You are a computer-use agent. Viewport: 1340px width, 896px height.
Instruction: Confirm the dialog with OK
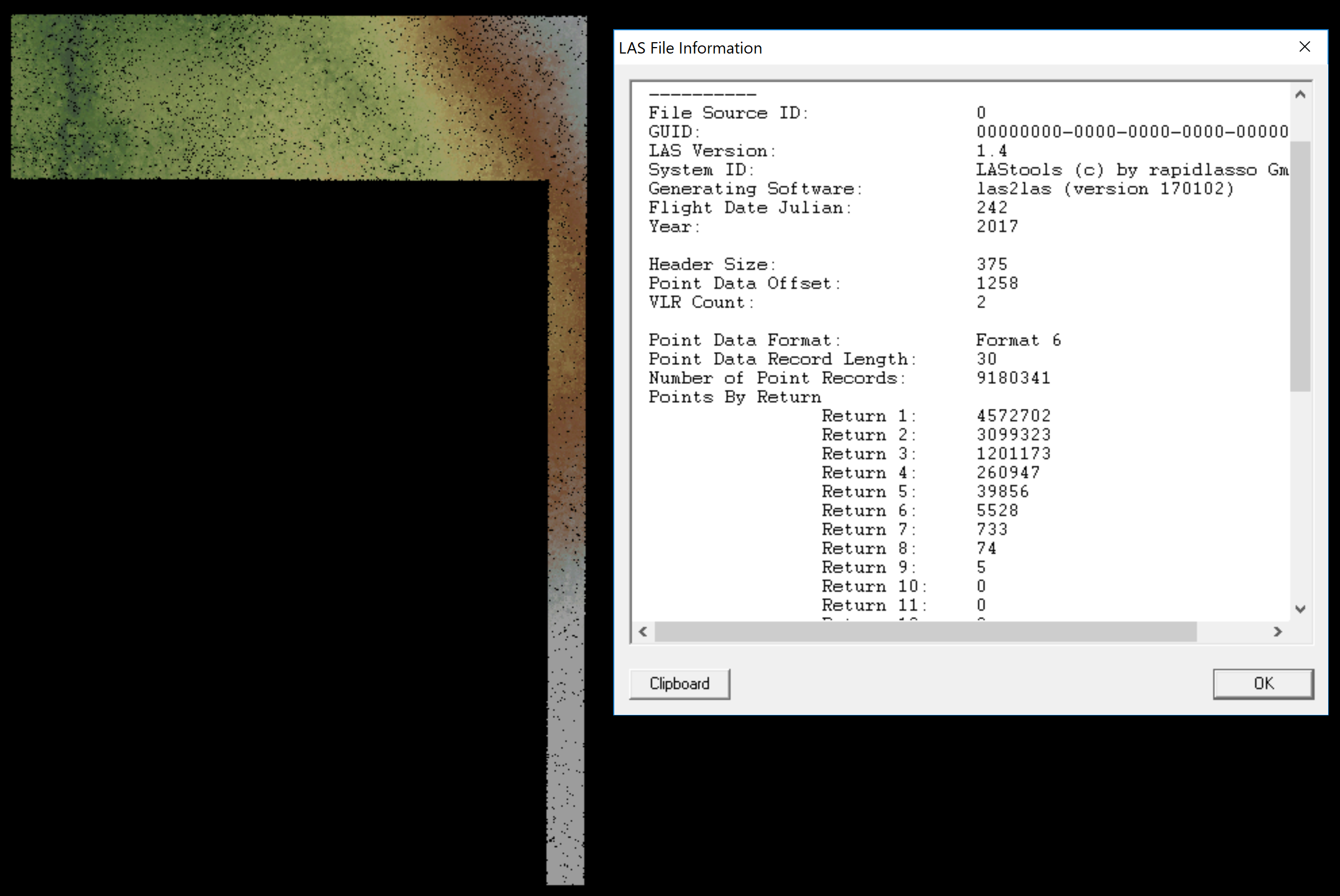pos(1263,684)
